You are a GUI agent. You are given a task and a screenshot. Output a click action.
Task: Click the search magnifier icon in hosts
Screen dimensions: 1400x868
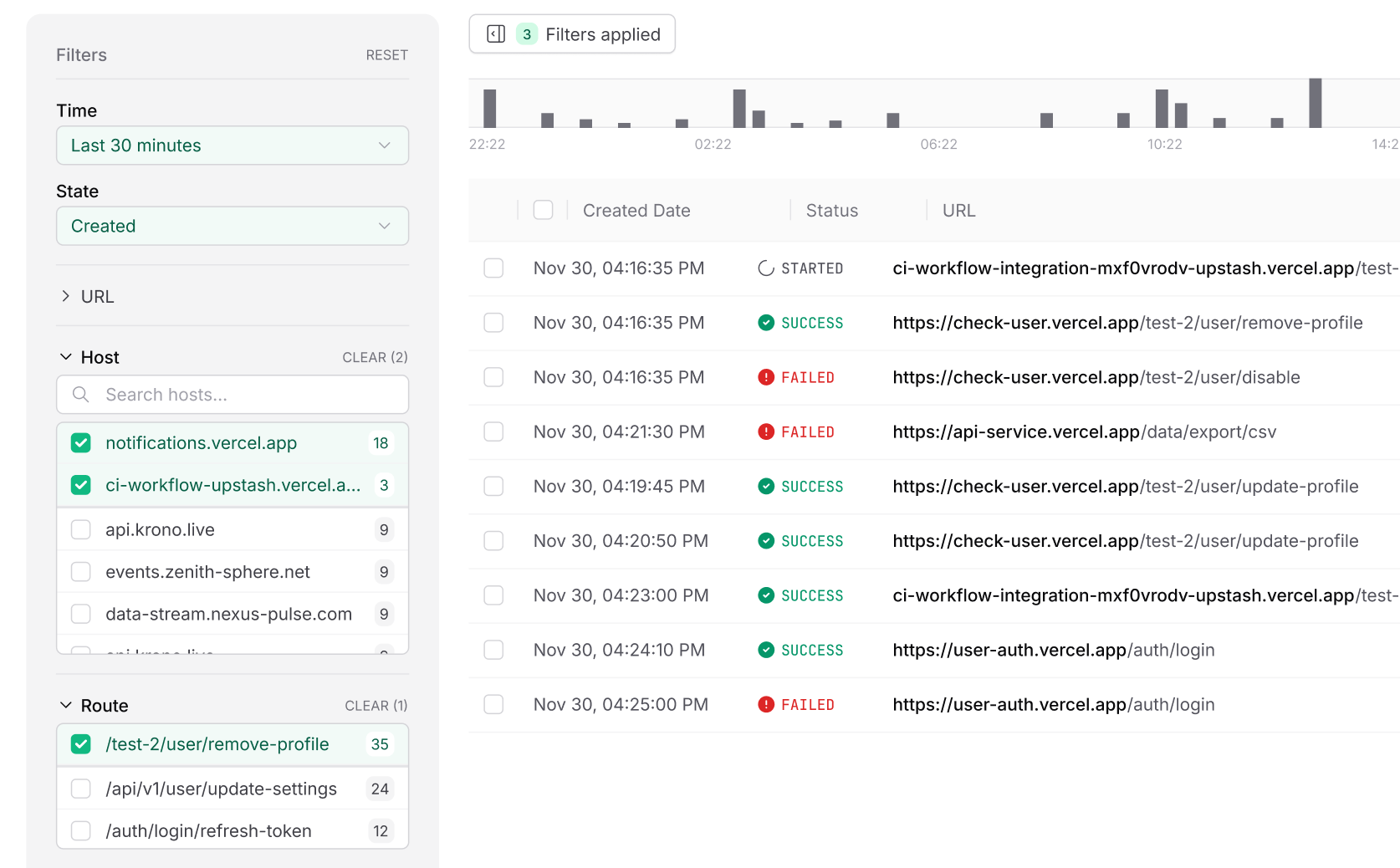click(x=81, y=395)
